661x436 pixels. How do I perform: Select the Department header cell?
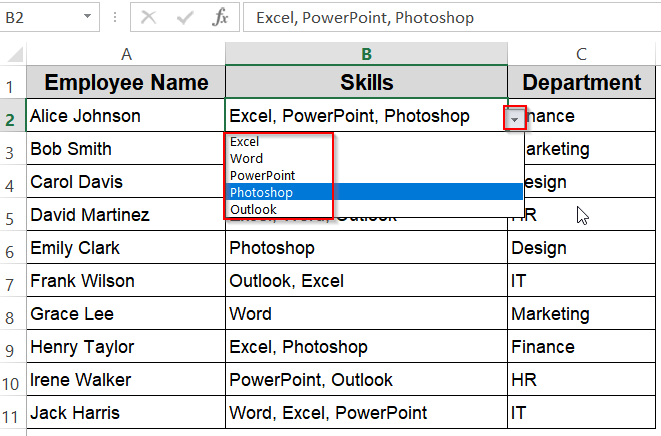581,83
